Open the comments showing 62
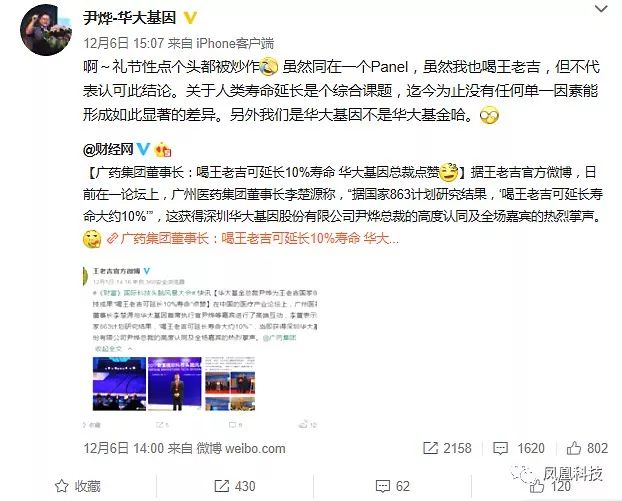Image resolution: width=622 pixels, height=501 pixels. pos(392,486)
